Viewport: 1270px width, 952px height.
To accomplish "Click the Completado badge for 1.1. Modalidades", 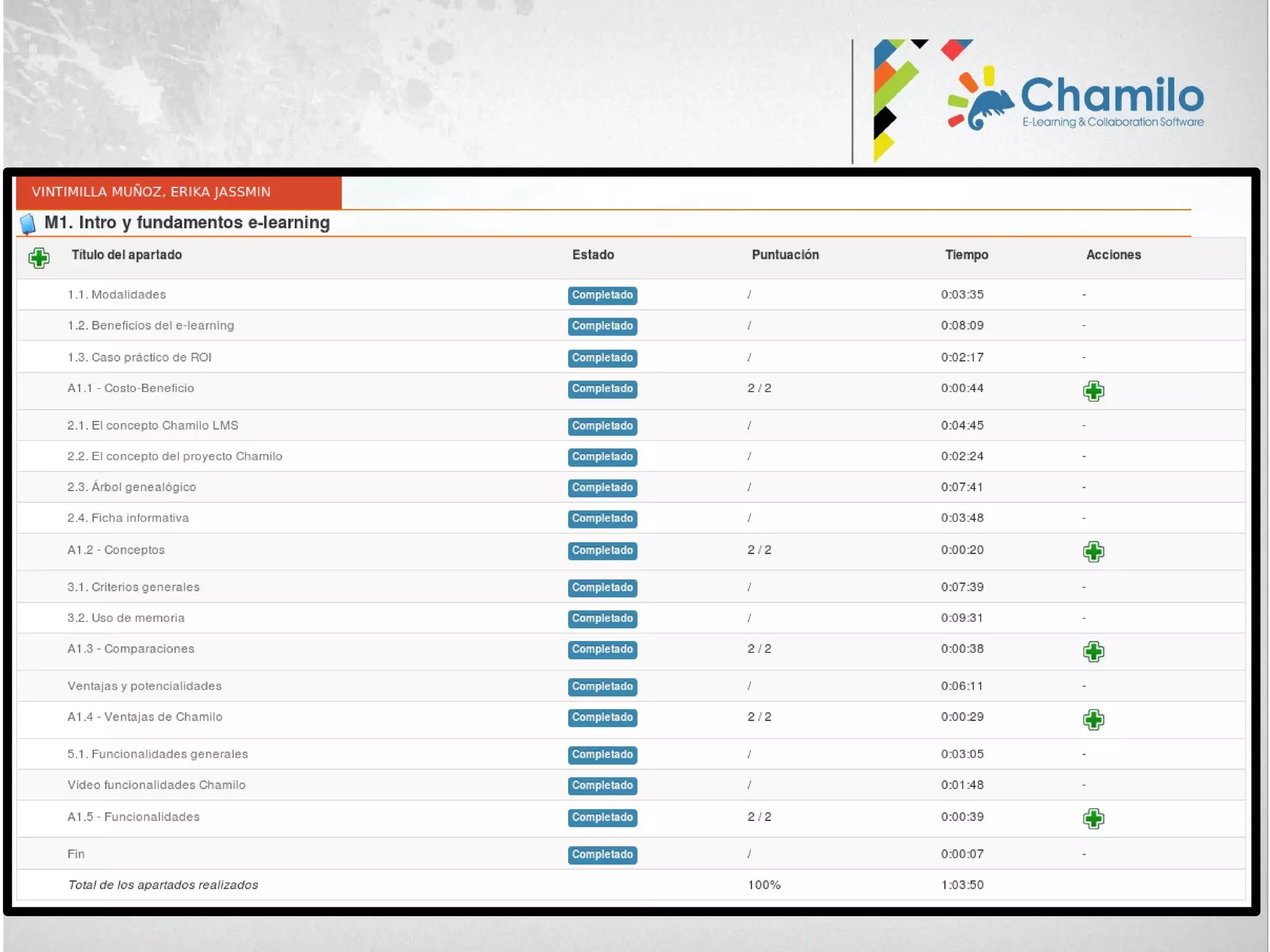I will [x=602, y=295].
